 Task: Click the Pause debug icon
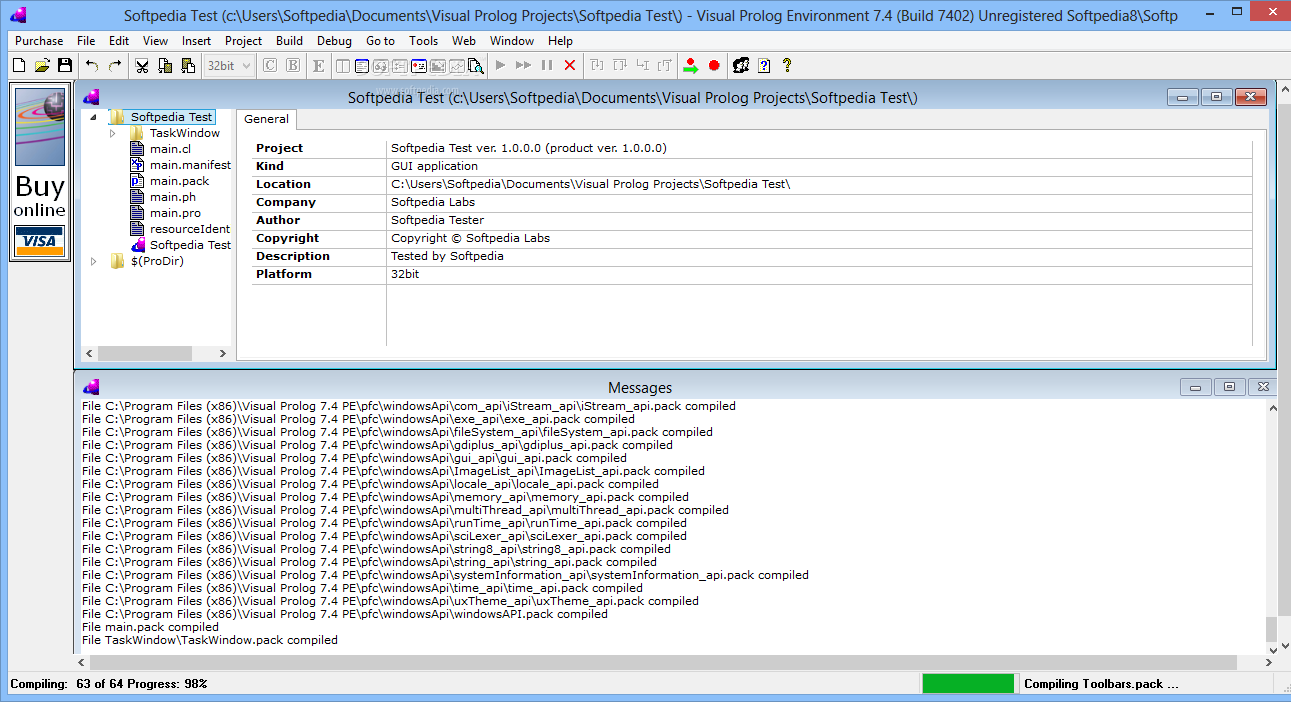pyautogui.click(x=547, y=66)
